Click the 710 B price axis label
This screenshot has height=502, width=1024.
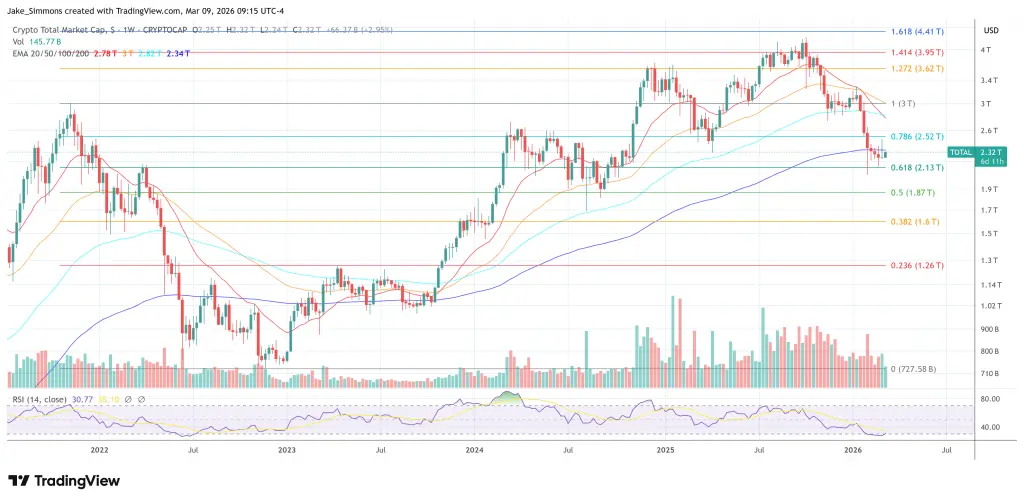(x=991, y=373)
